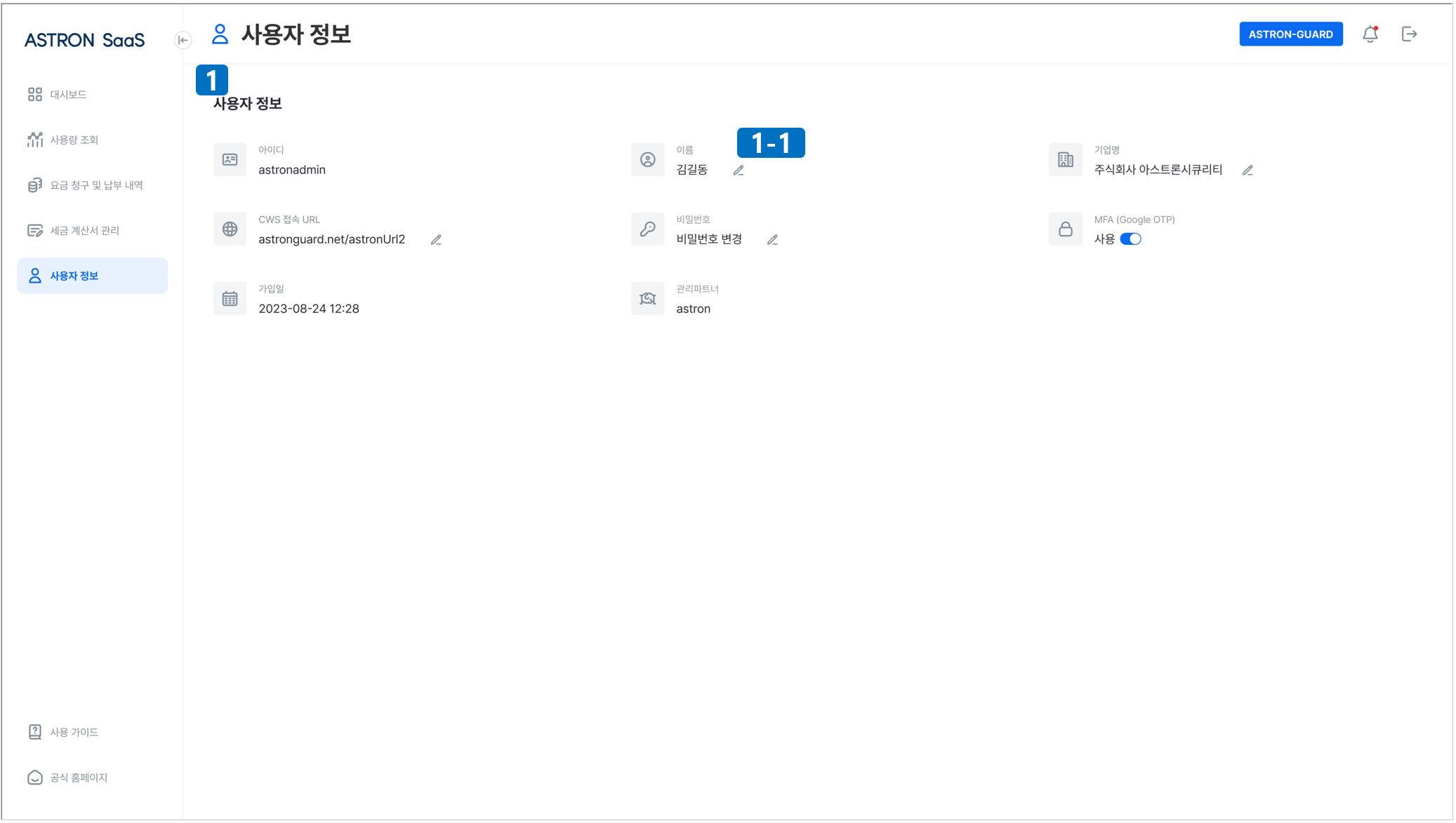Screen dimensions: 1456x823
Task: Click the pencil icon next to 김길동
Action: pos(739,170)
